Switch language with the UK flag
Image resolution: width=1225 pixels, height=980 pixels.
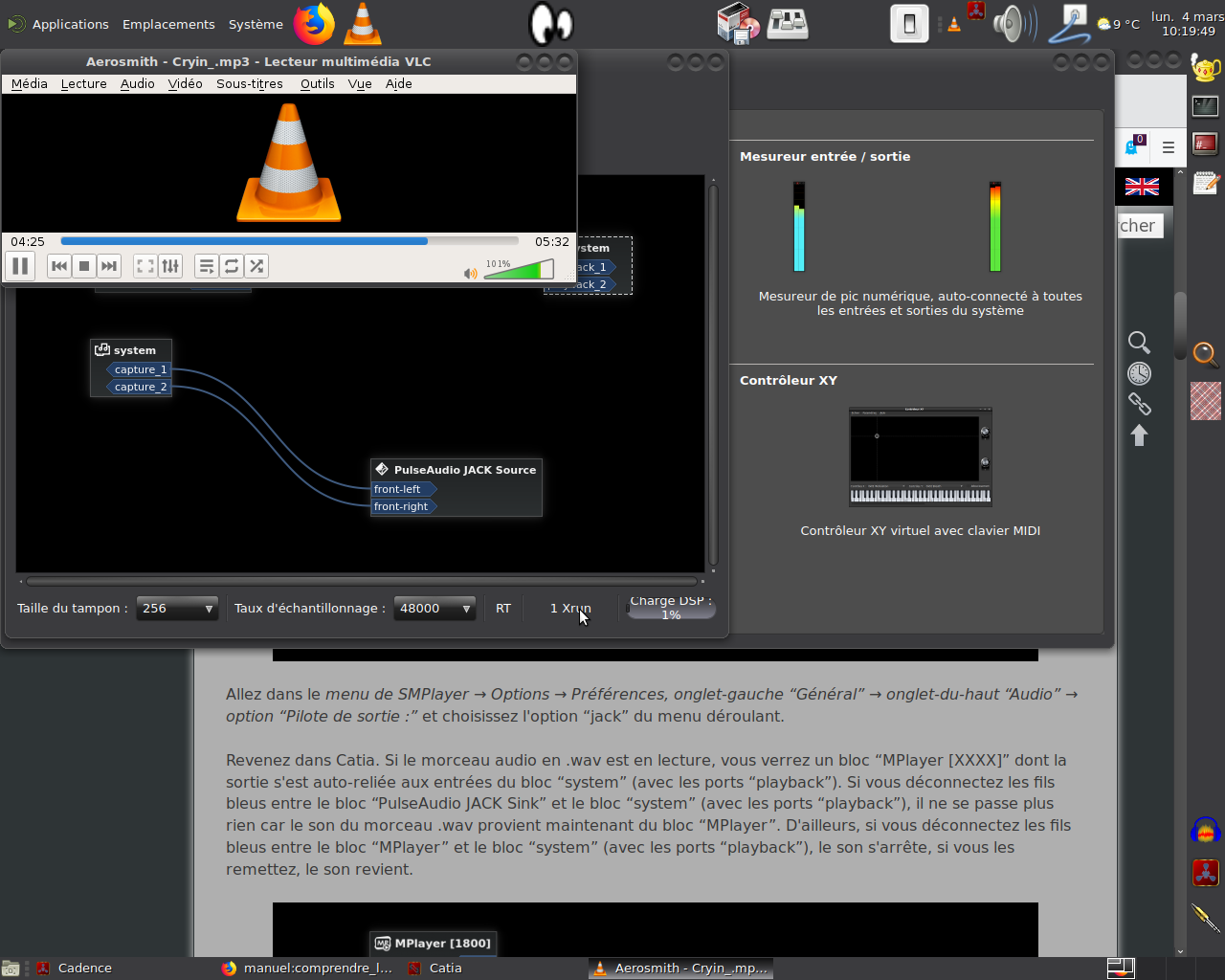[x=1142, y=187]
